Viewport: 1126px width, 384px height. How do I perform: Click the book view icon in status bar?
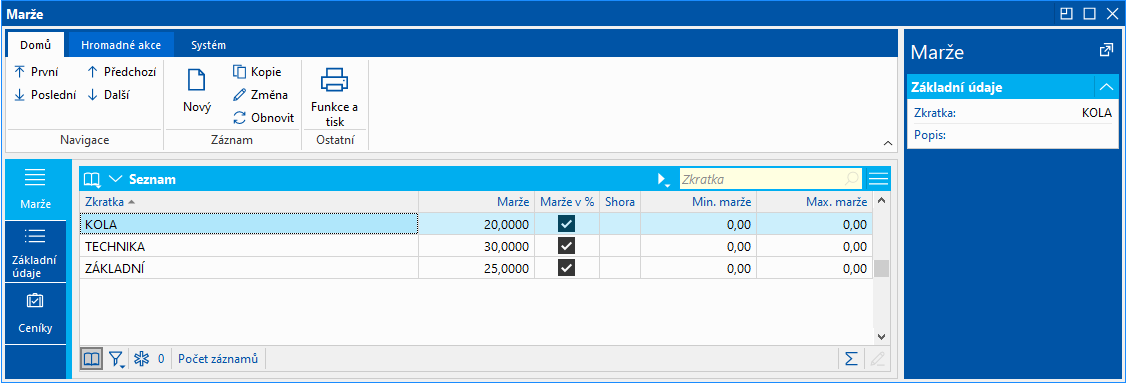pos(91,359)
